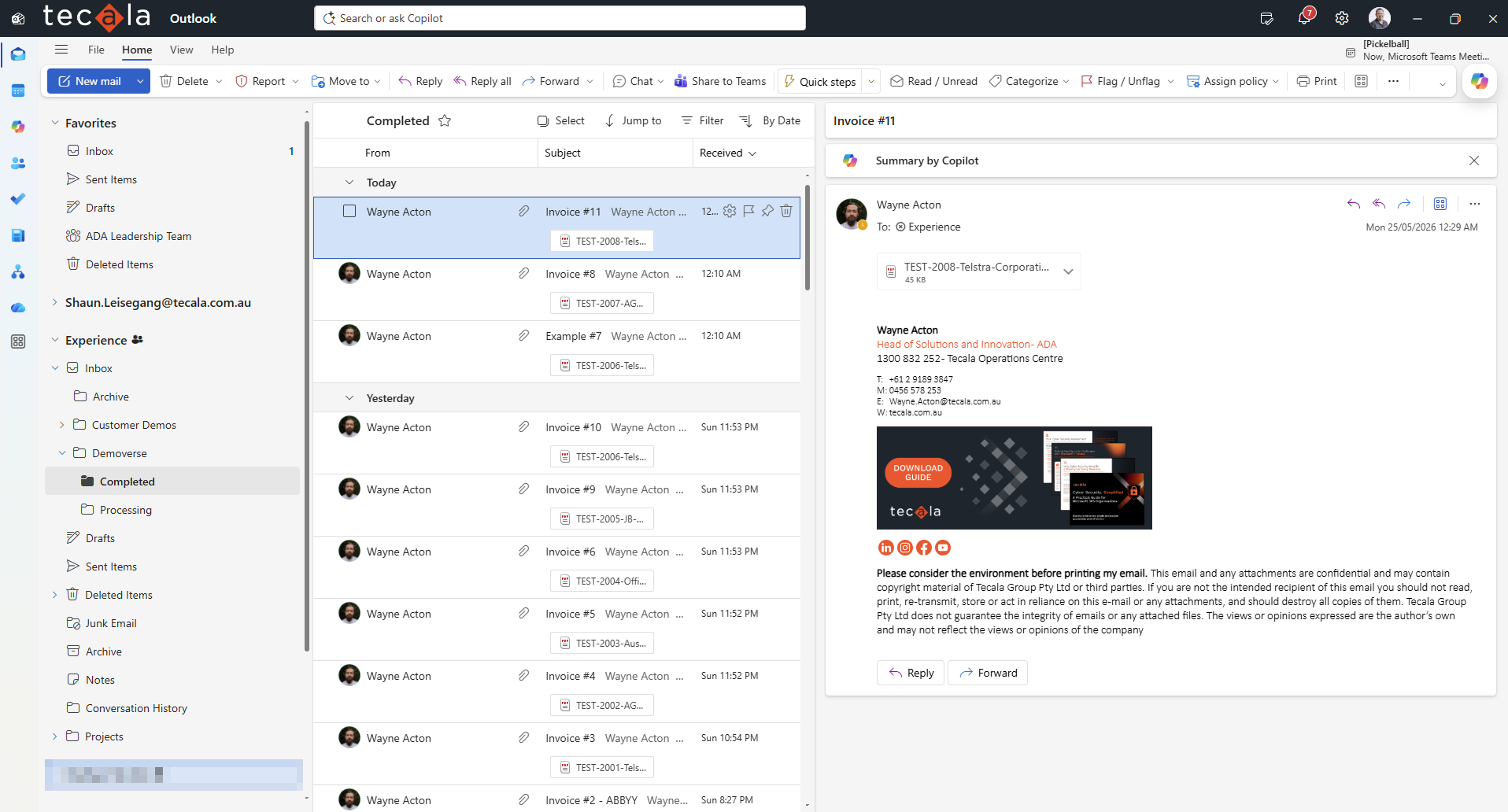
Task: Click the message list scrollbar
Action: pyautogui.click(x=808, y=238)
